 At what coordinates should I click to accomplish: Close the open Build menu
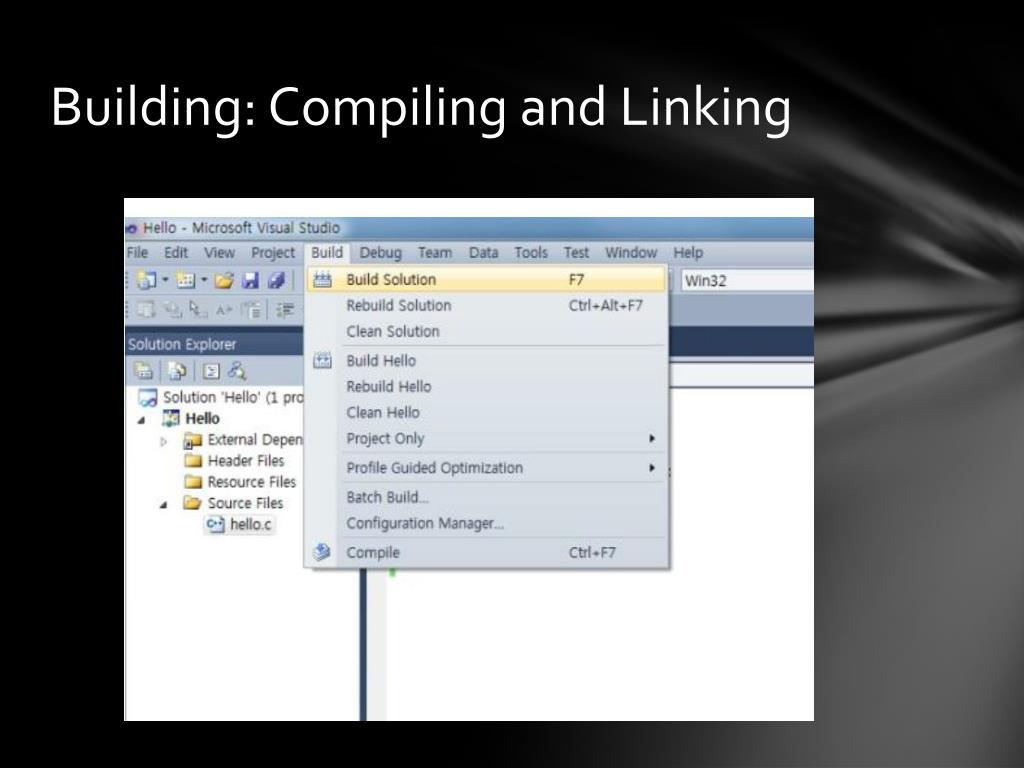tap(327, 253)
